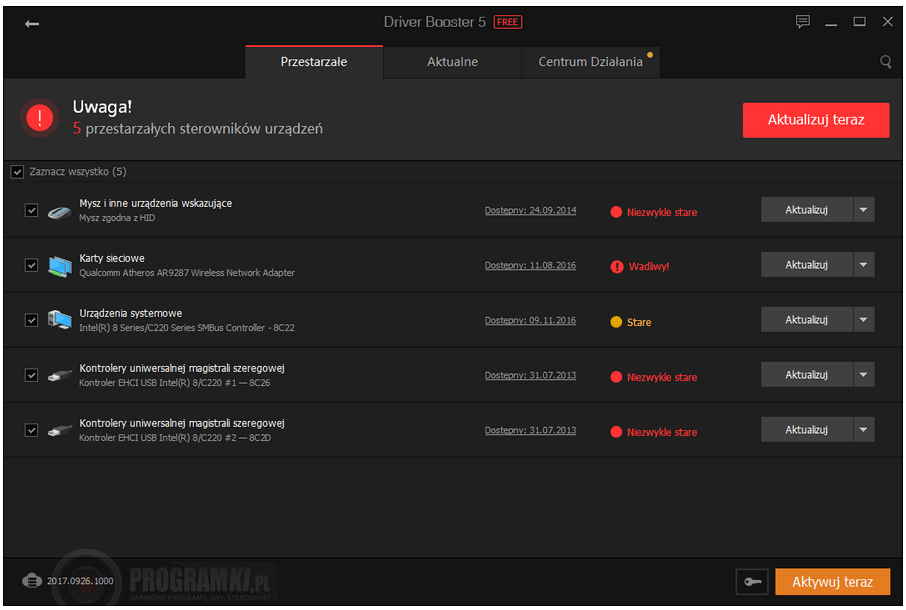This screenshot has width=906, height=610.
Task: Click red status dot for Mysz zgodna z HID
Action: click(x=616, y=212)
